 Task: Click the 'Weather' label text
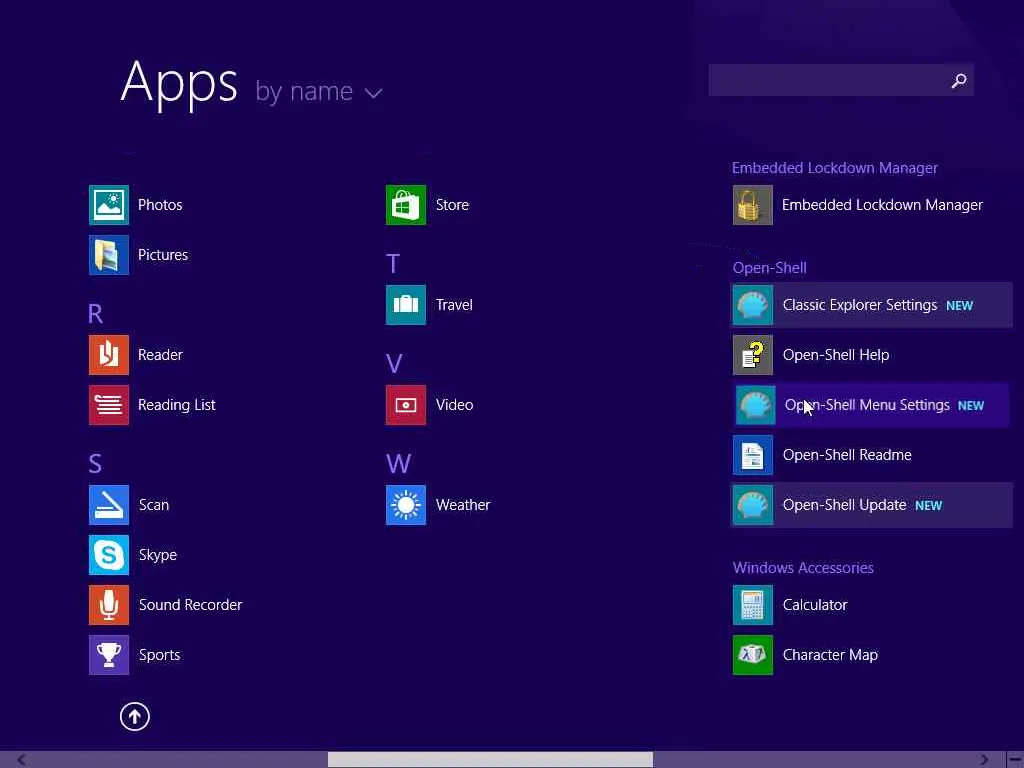[x=463, y=505]
